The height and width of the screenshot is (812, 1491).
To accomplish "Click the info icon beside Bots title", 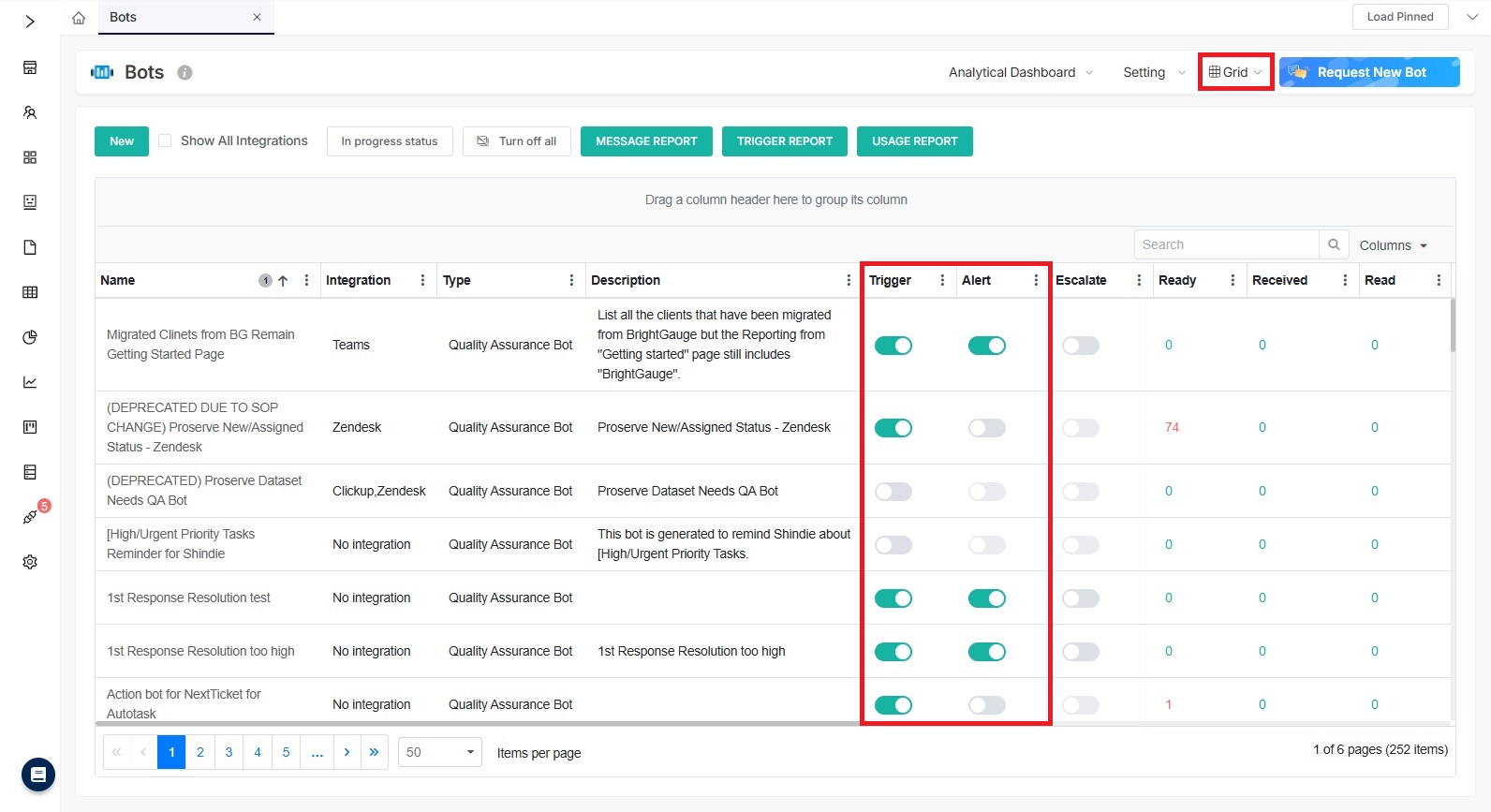I will (x=185, y=73).
